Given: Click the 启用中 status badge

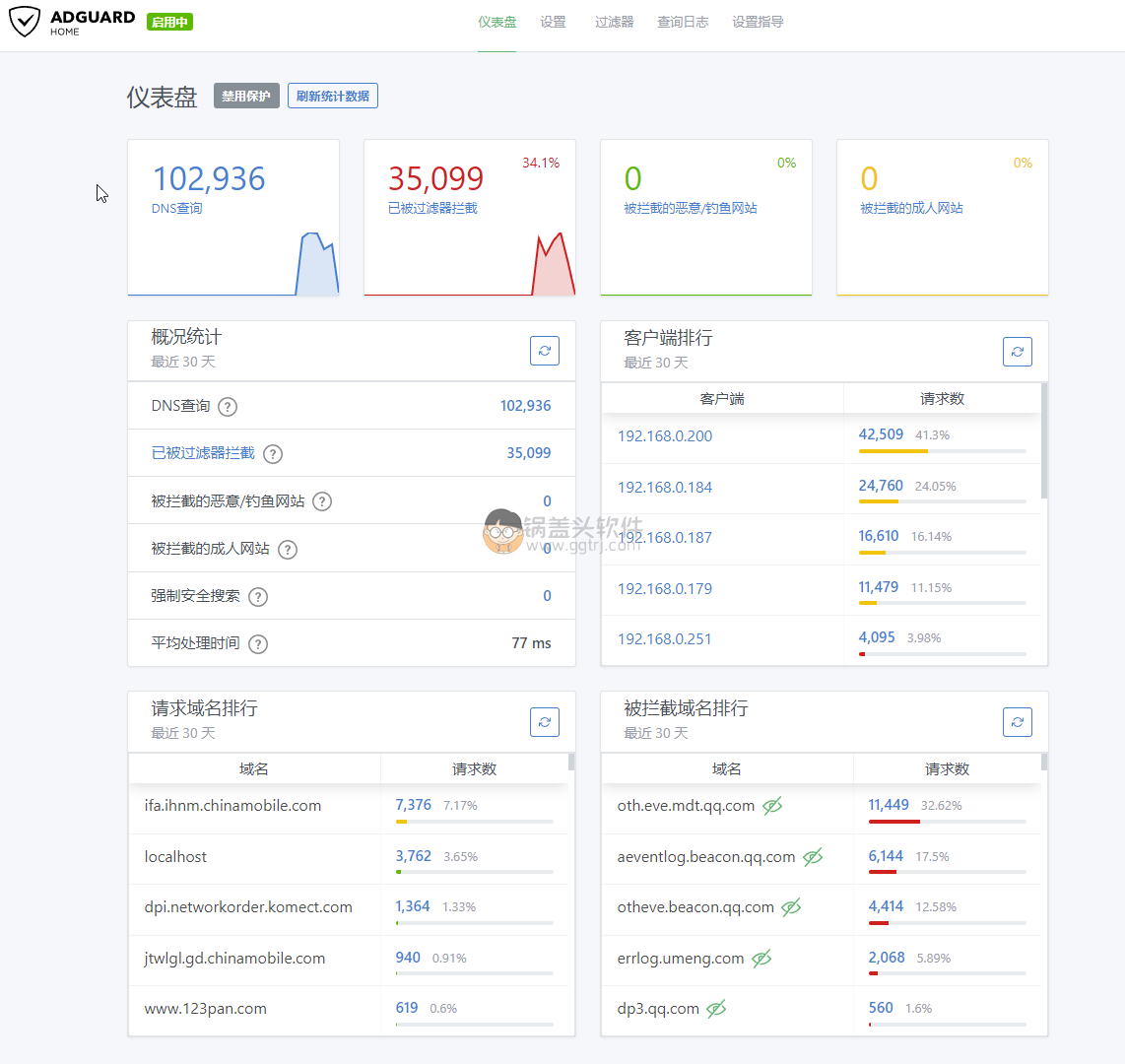Looking at the screenshot, I should [168, 21].
